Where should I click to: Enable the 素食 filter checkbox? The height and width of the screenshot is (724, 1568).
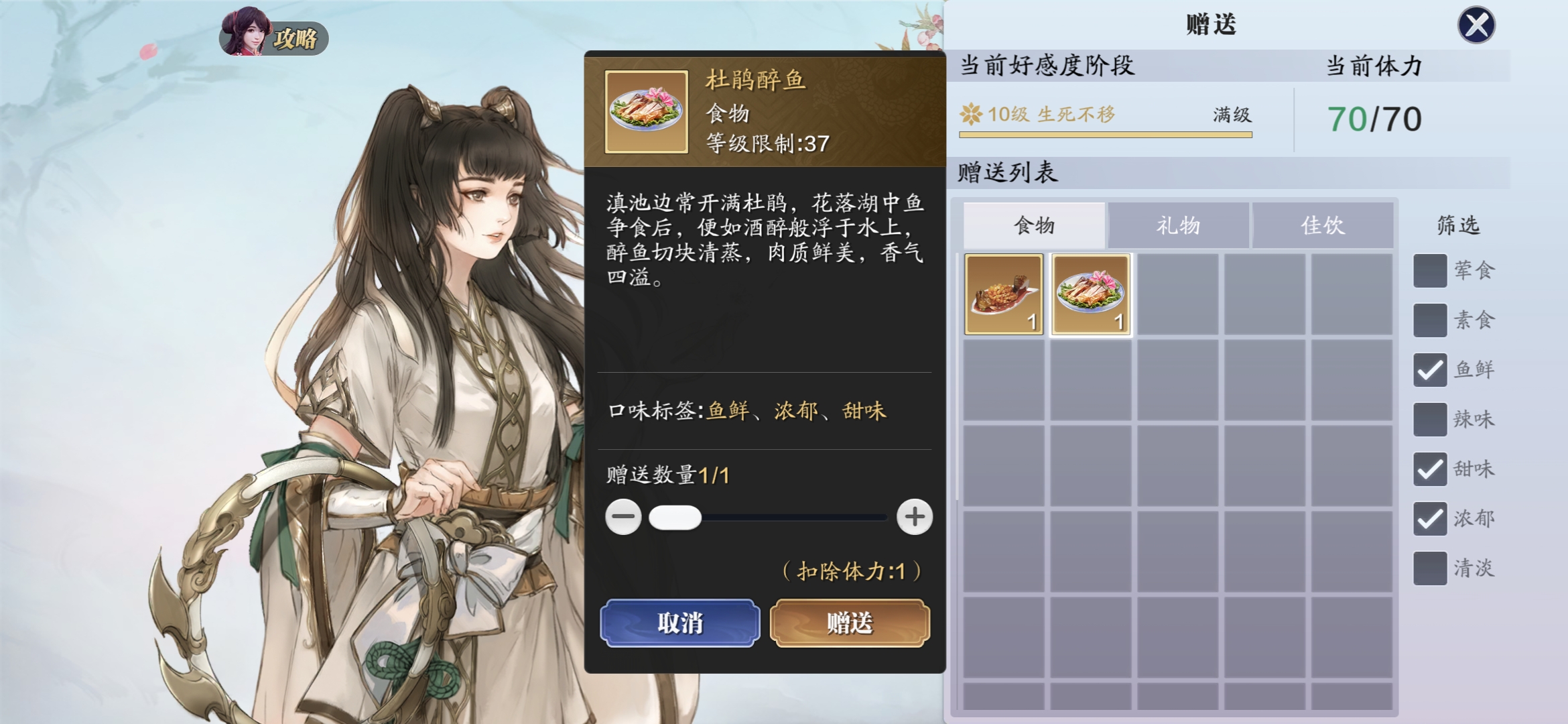1430,320
